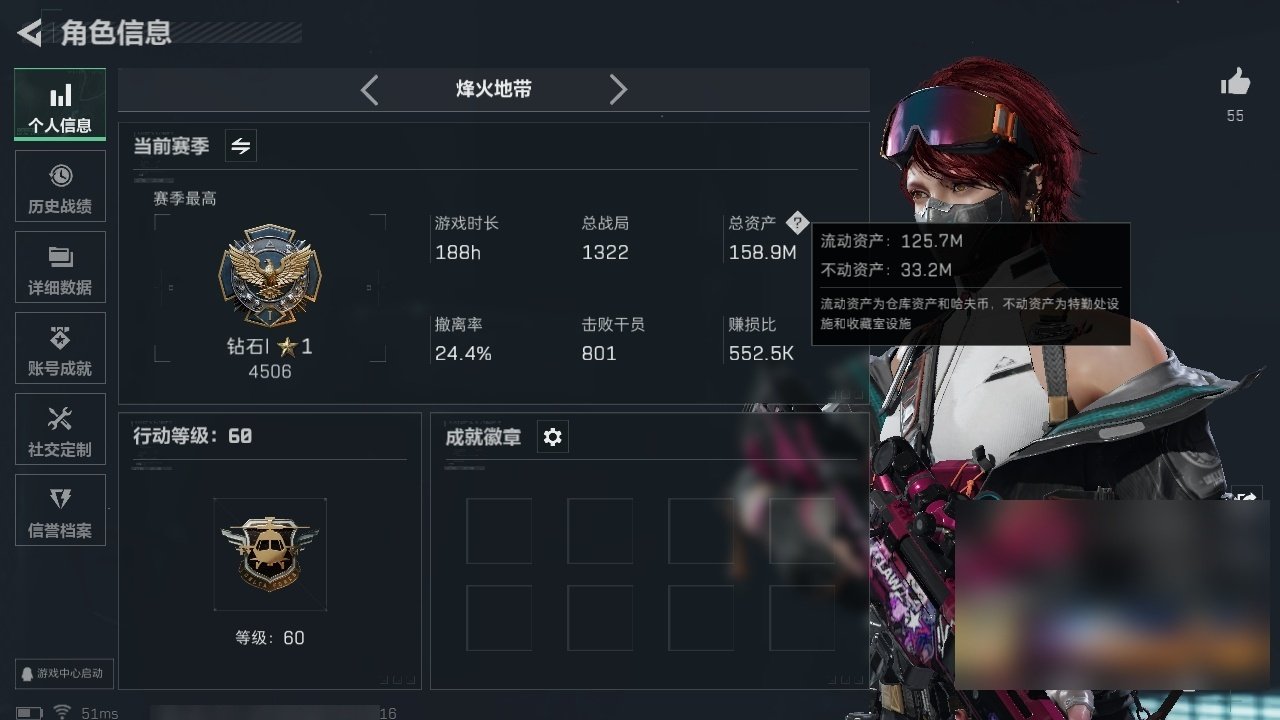Select the first empty achievement badge slot

[x=499, y=531]
